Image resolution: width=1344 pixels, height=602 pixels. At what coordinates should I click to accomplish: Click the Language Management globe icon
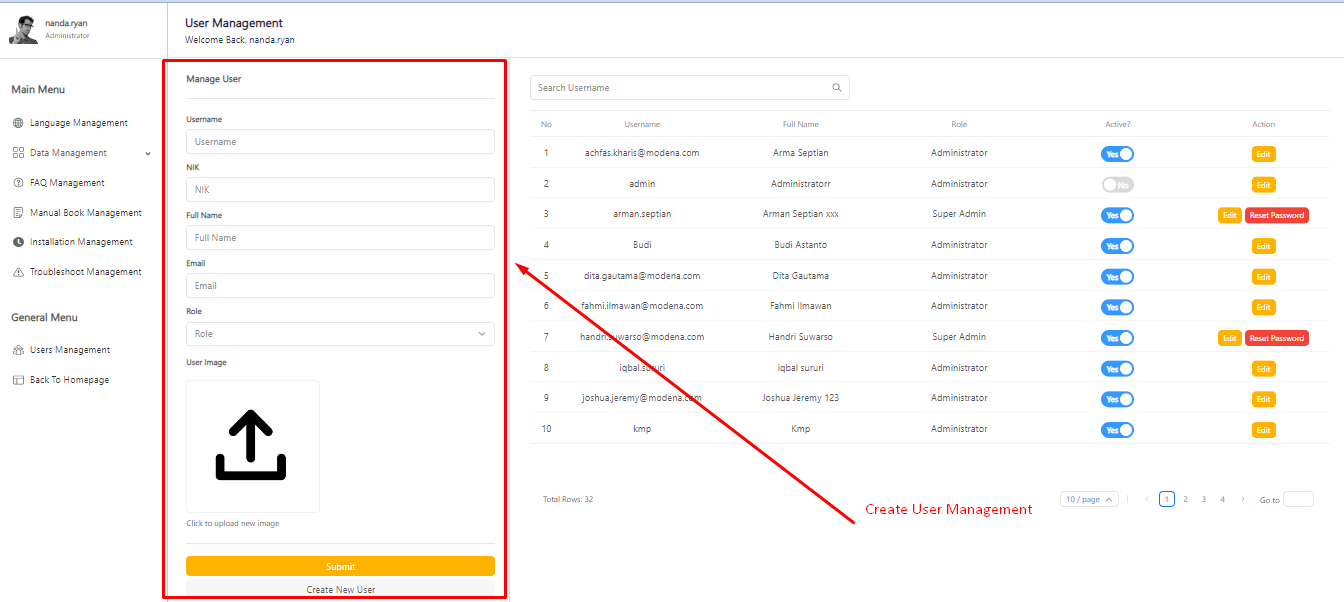[x=18, y=123]
